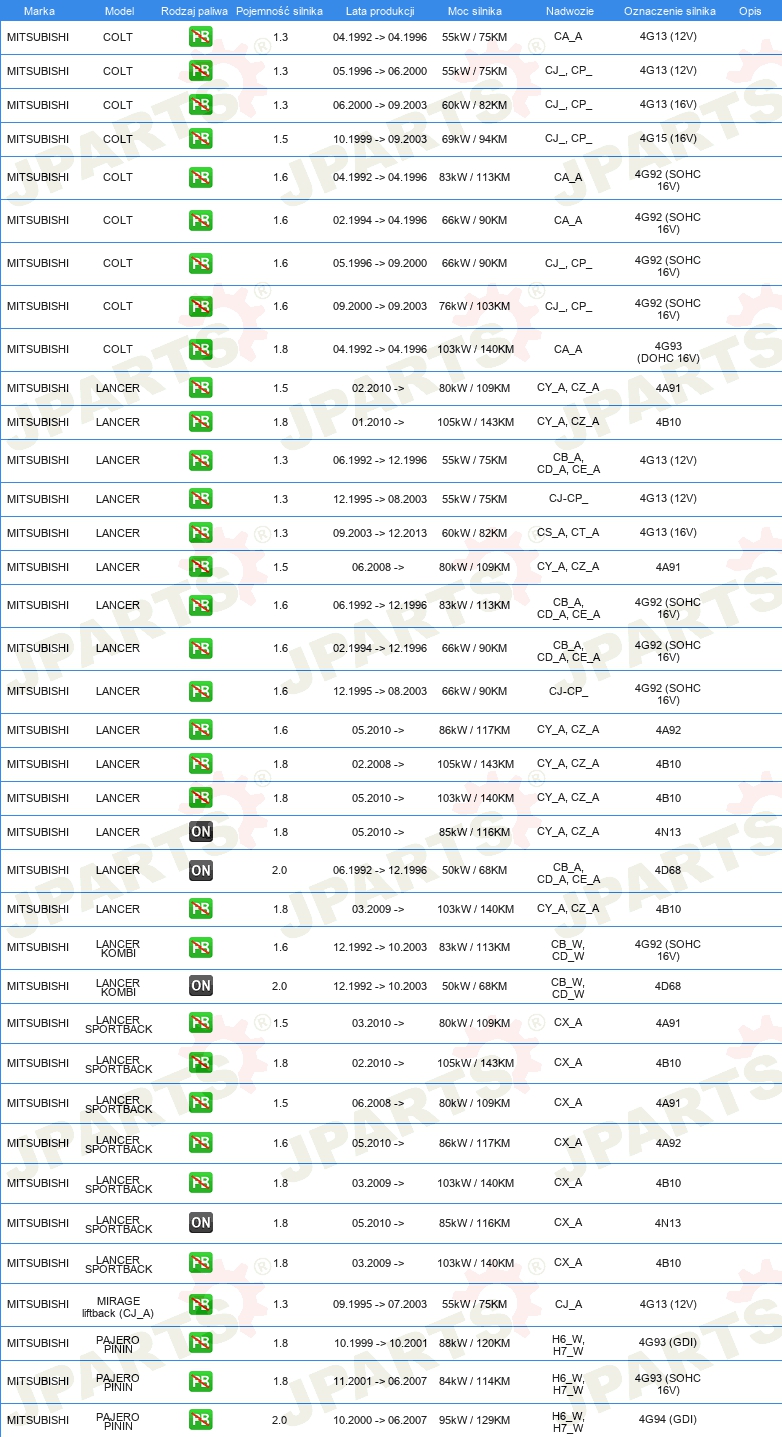Click the Nadwozie column header
Viewport: 782px width, 1437px height.
(568, 11)
